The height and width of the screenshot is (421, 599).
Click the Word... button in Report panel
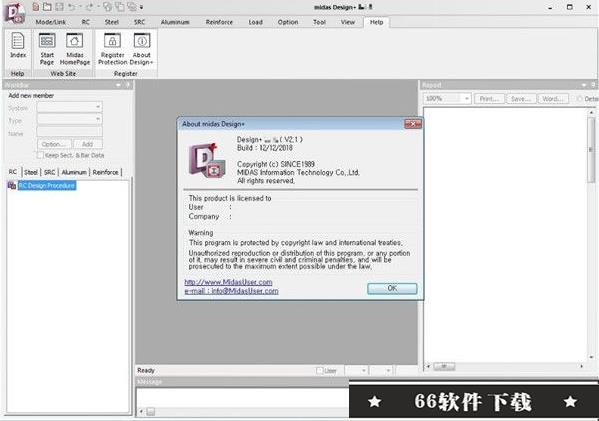click(553, 99)
